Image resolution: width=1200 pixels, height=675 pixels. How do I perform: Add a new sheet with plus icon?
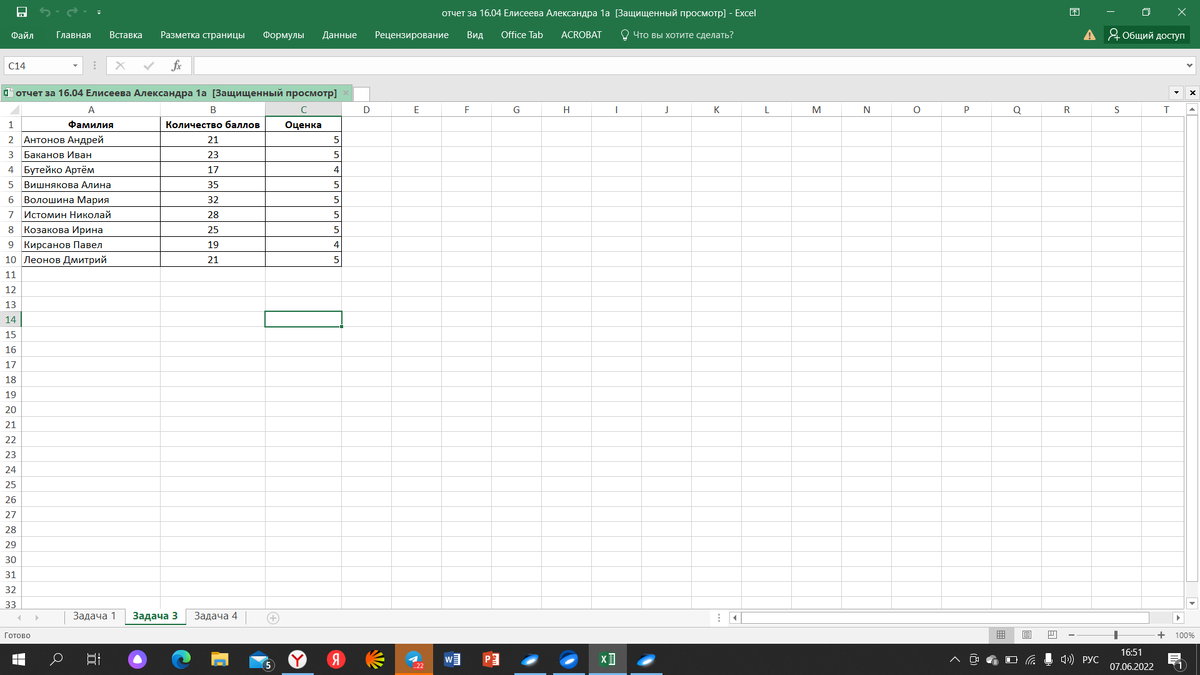[x=273, y=617]
